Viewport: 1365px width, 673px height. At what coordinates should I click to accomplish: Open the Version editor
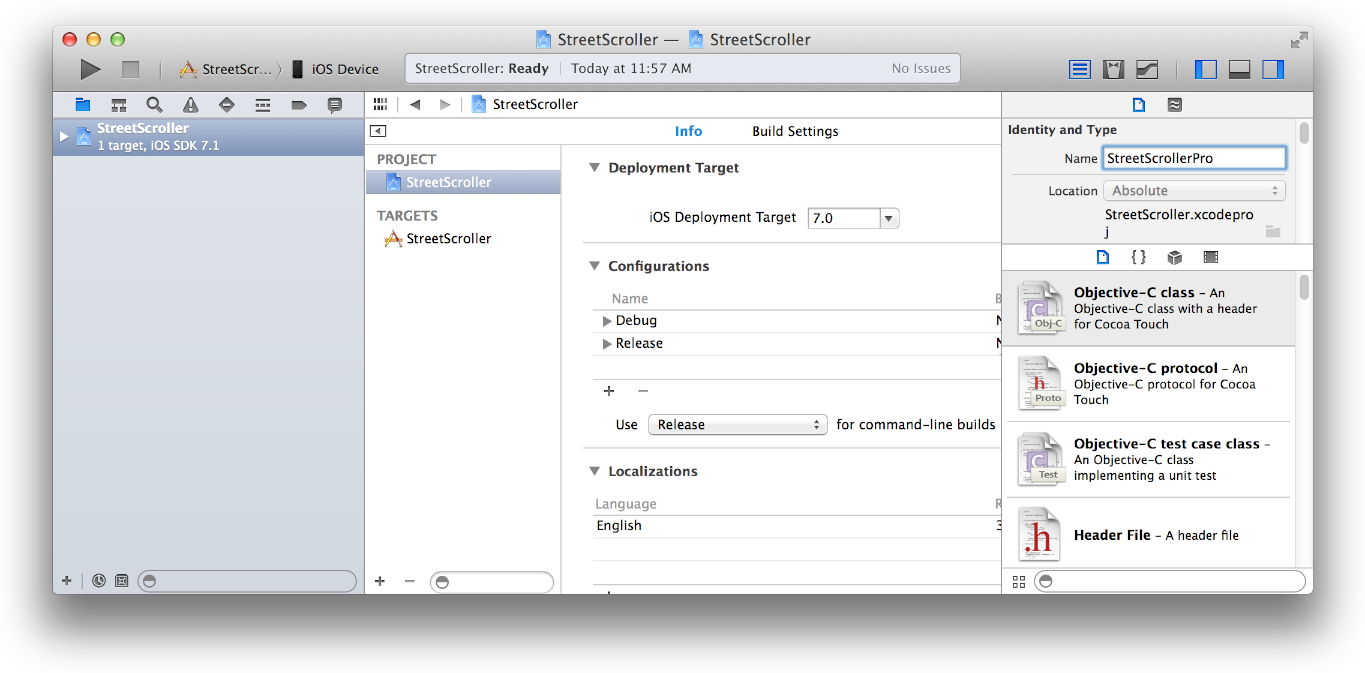click(1147, 69)
